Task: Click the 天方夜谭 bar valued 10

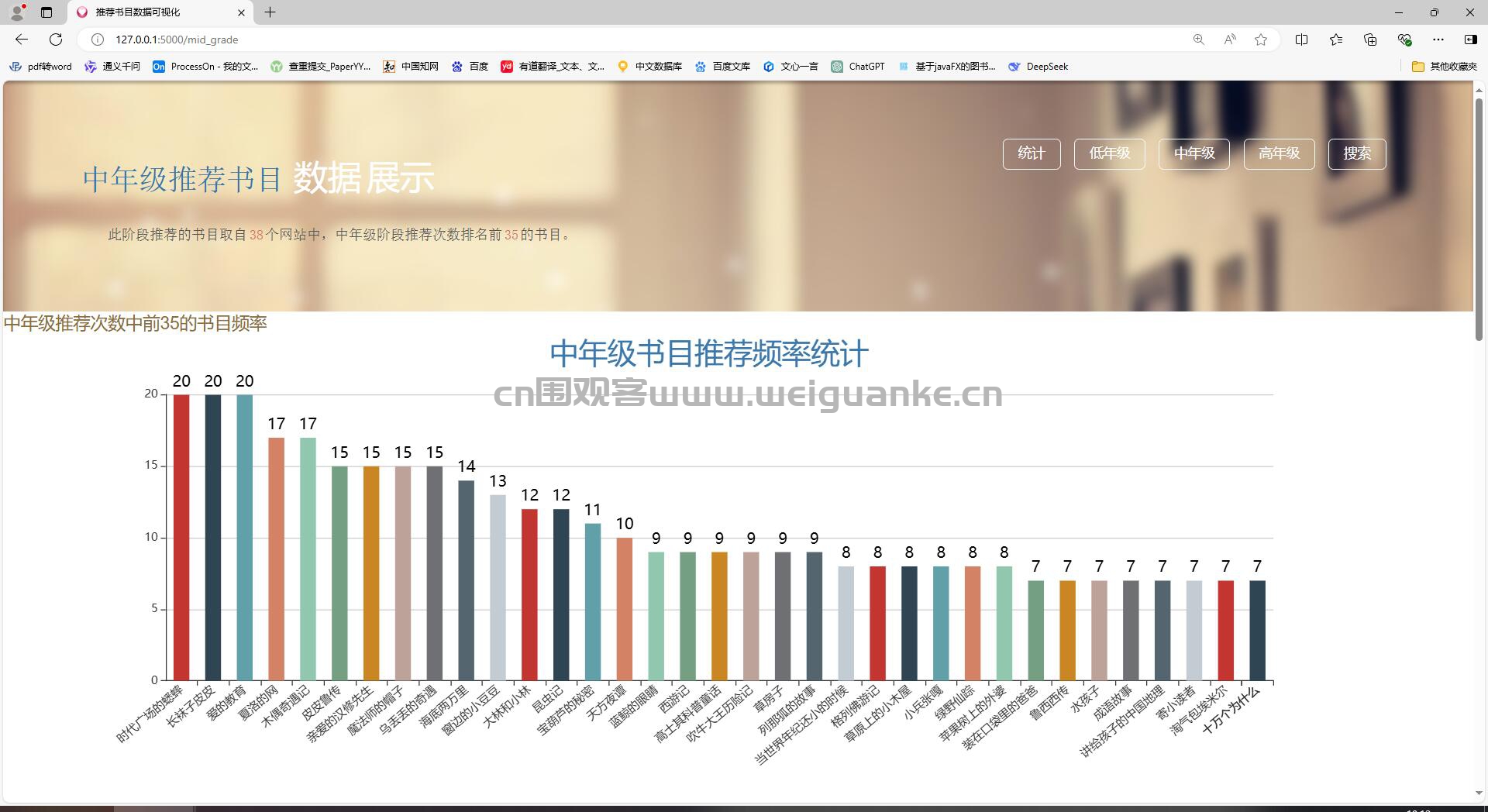Action: click(x=625, y=609)
